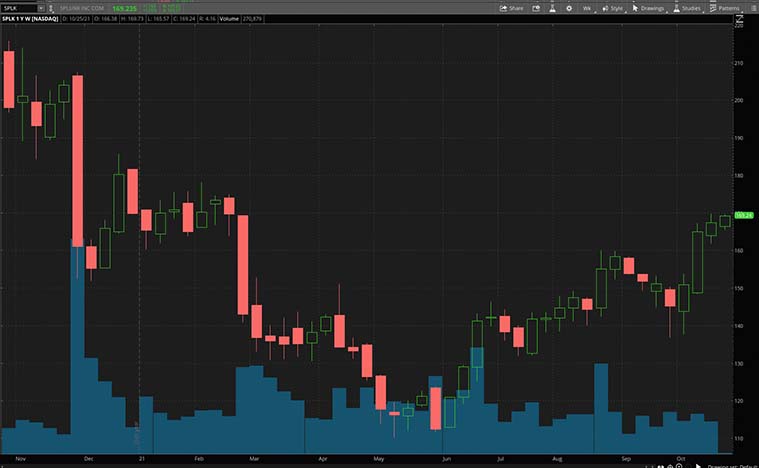Screen dimensions: 759x468
Task: Click the 'Jul' time axis label
Action: [501, 458]
